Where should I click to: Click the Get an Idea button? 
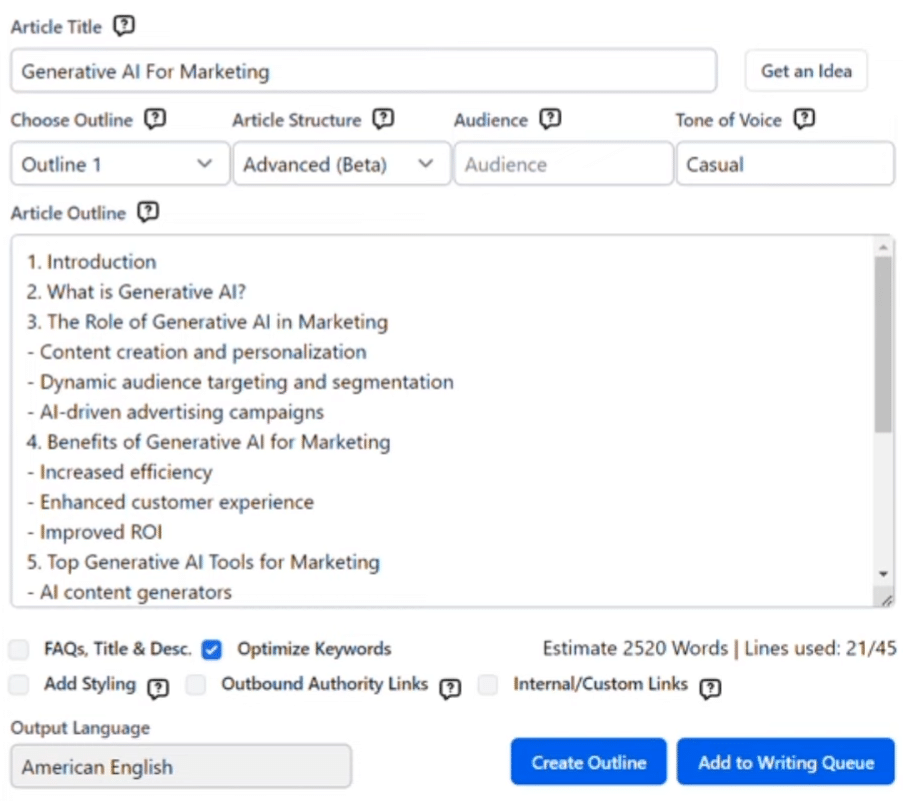(x=806, y=71)
